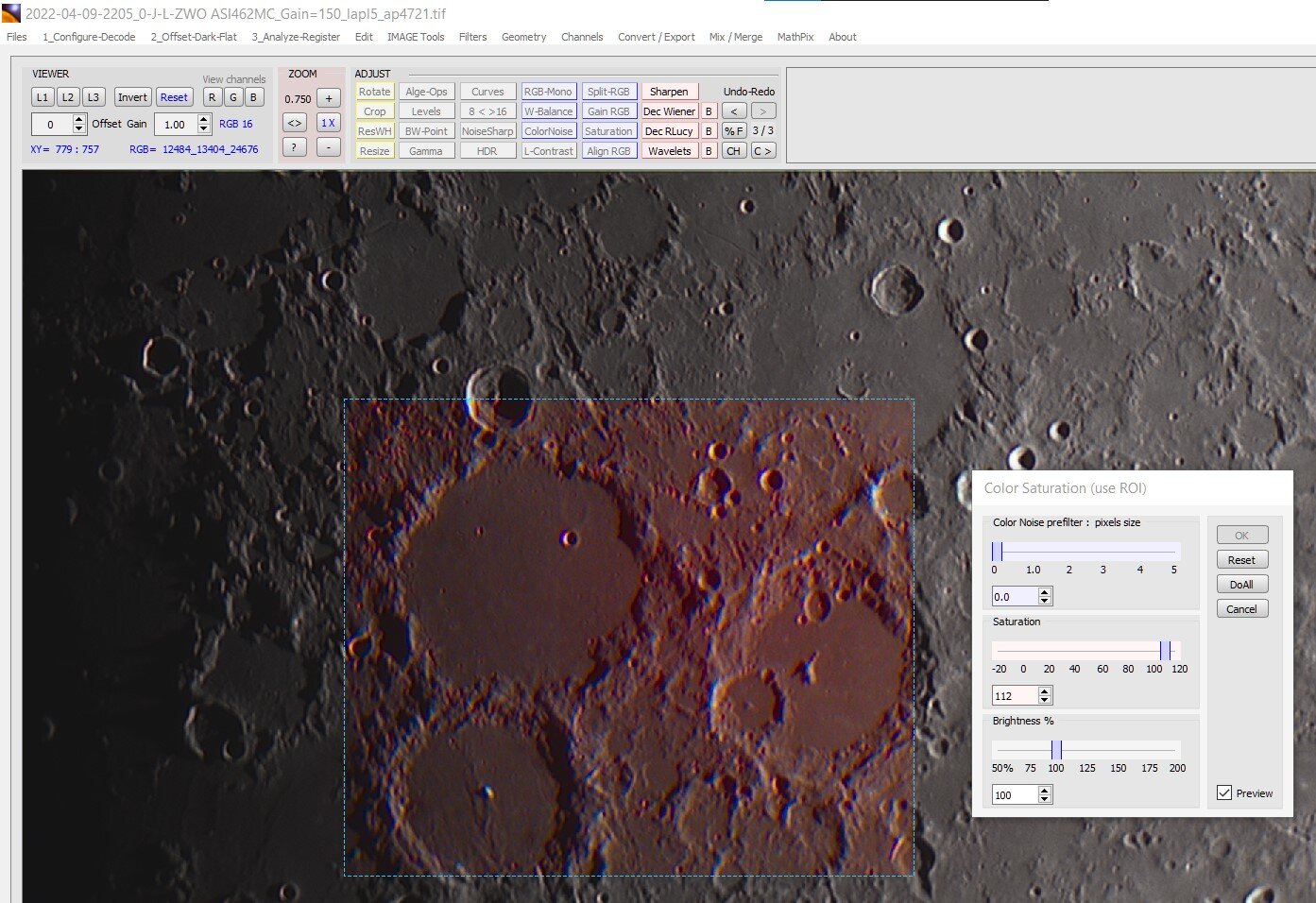The image size is (1316, 903).
Task: Open the Geometry menu
Action: pos(524,37)
